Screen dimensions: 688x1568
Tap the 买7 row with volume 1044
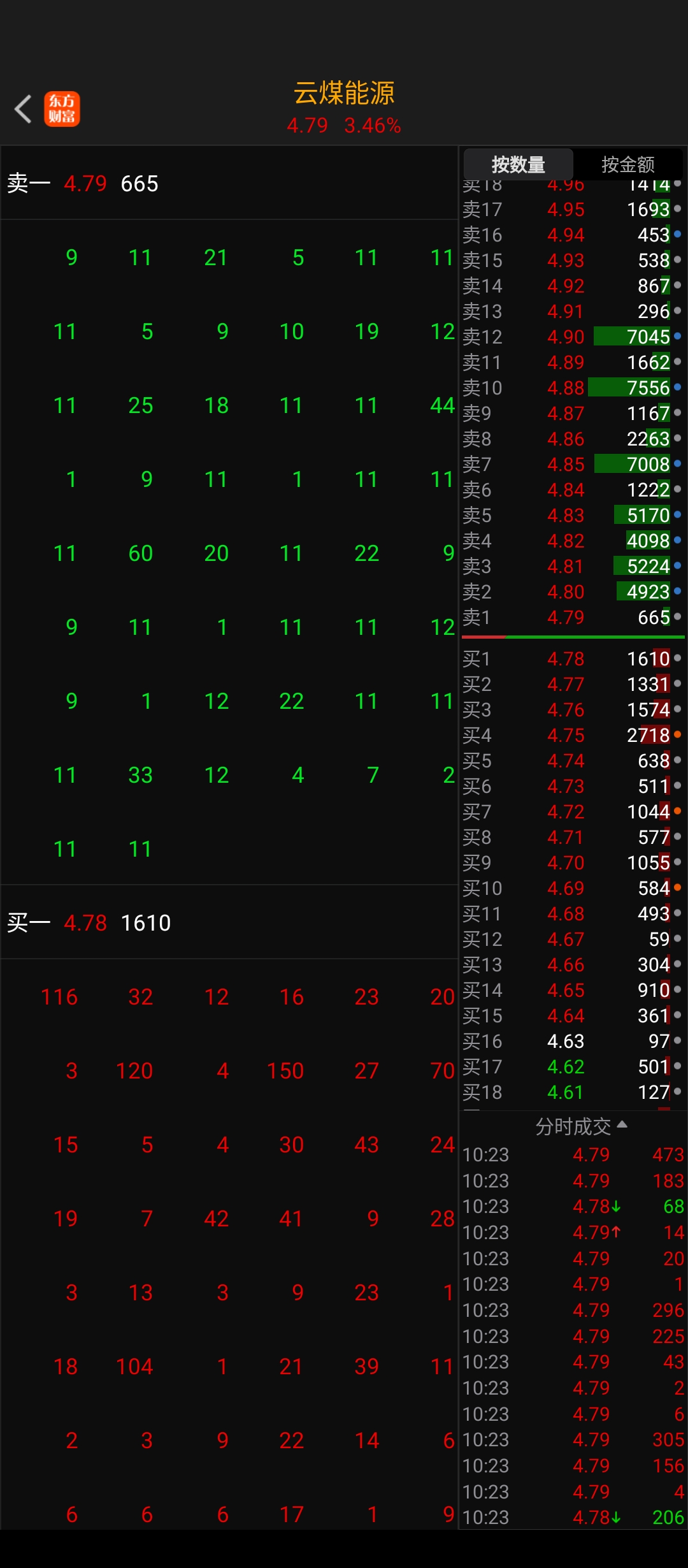click(572, 811)
